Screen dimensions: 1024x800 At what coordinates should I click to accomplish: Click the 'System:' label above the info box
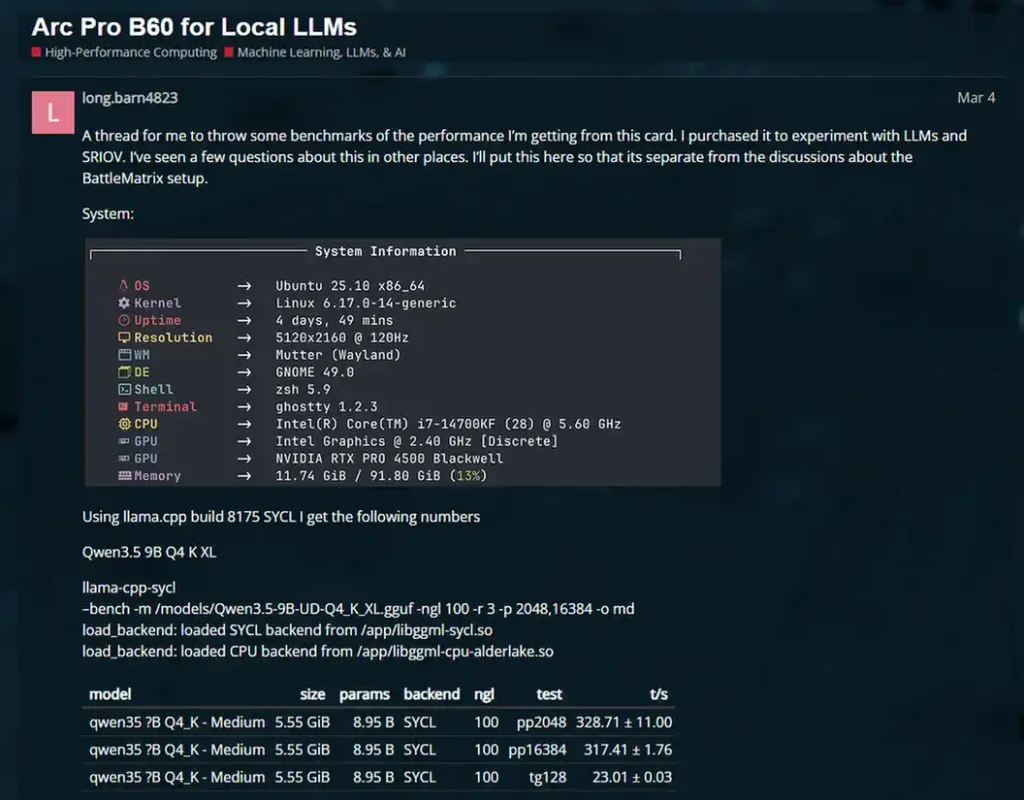[x=108, y=214]
